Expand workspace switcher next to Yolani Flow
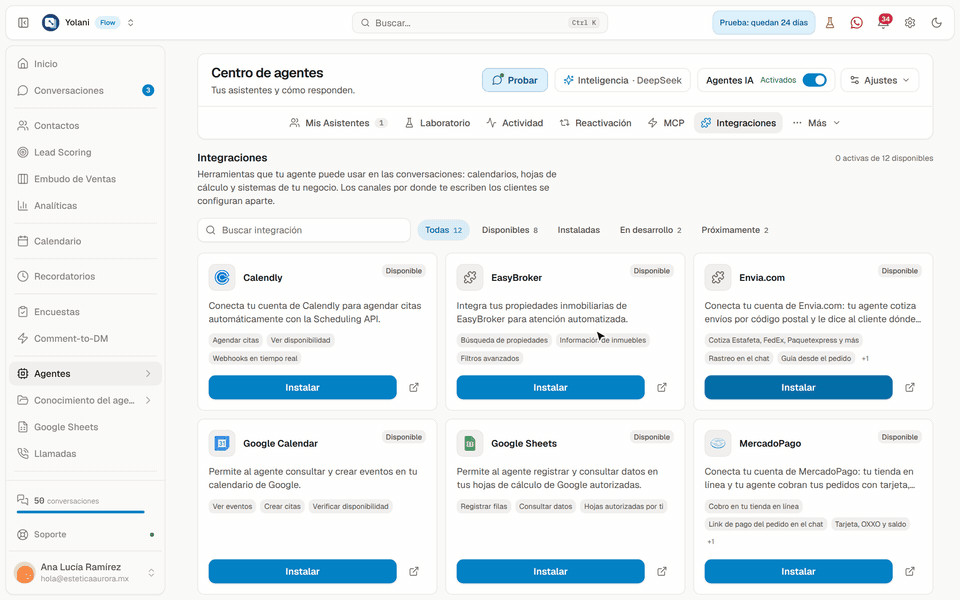This screenshot has width=960, height=600. click(130, 23)
